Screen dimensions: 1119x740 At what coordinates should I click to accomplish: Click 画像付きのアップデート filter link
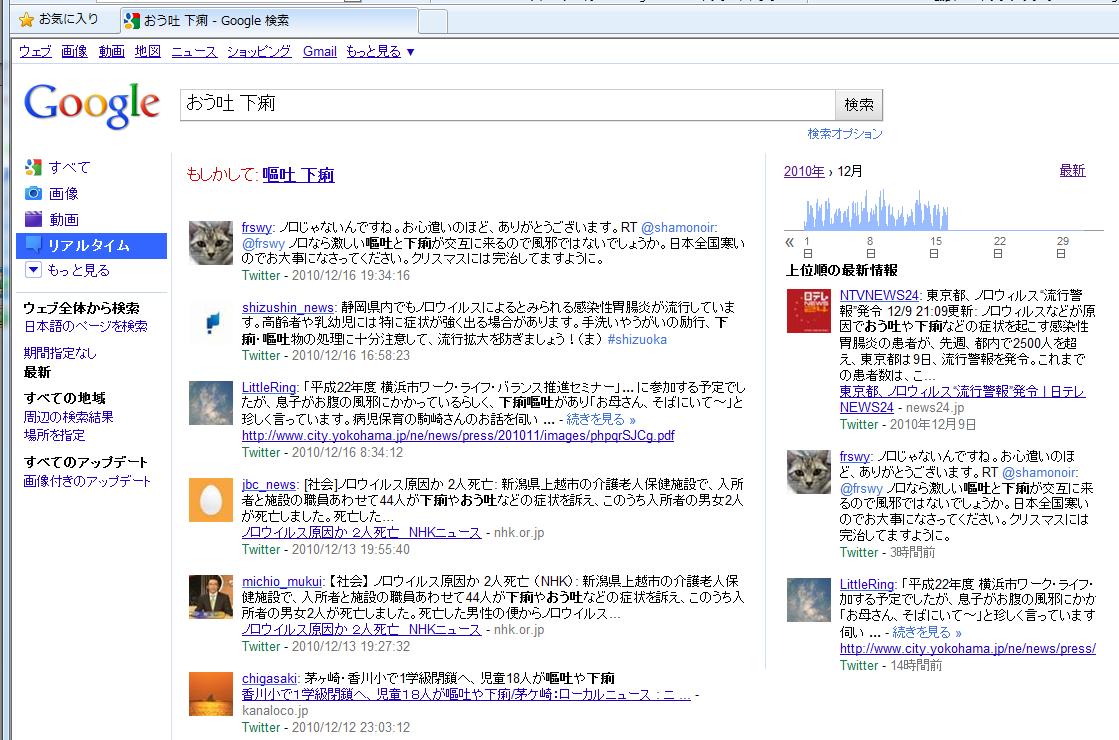pos(87,481)
